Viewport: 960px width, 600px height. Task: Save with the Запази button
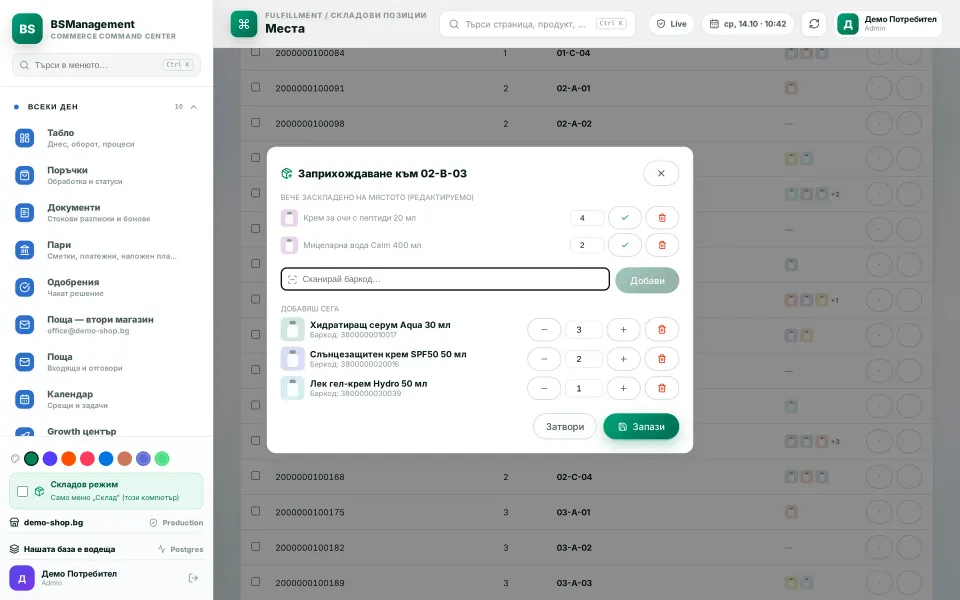(x=641, y=427)
